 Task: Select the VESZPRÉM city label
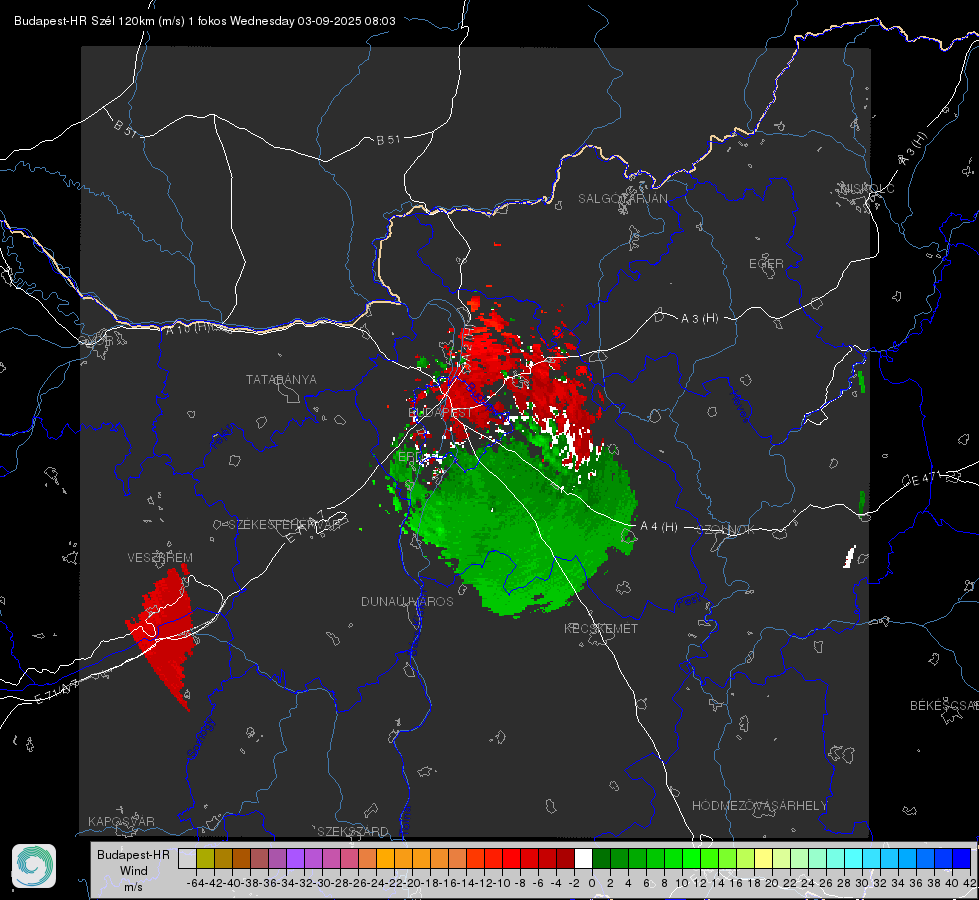pos(160,557)
